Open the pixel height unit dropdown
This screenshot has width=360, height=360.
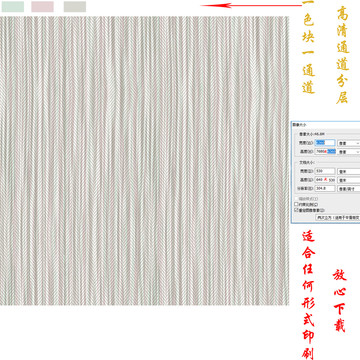349,152
